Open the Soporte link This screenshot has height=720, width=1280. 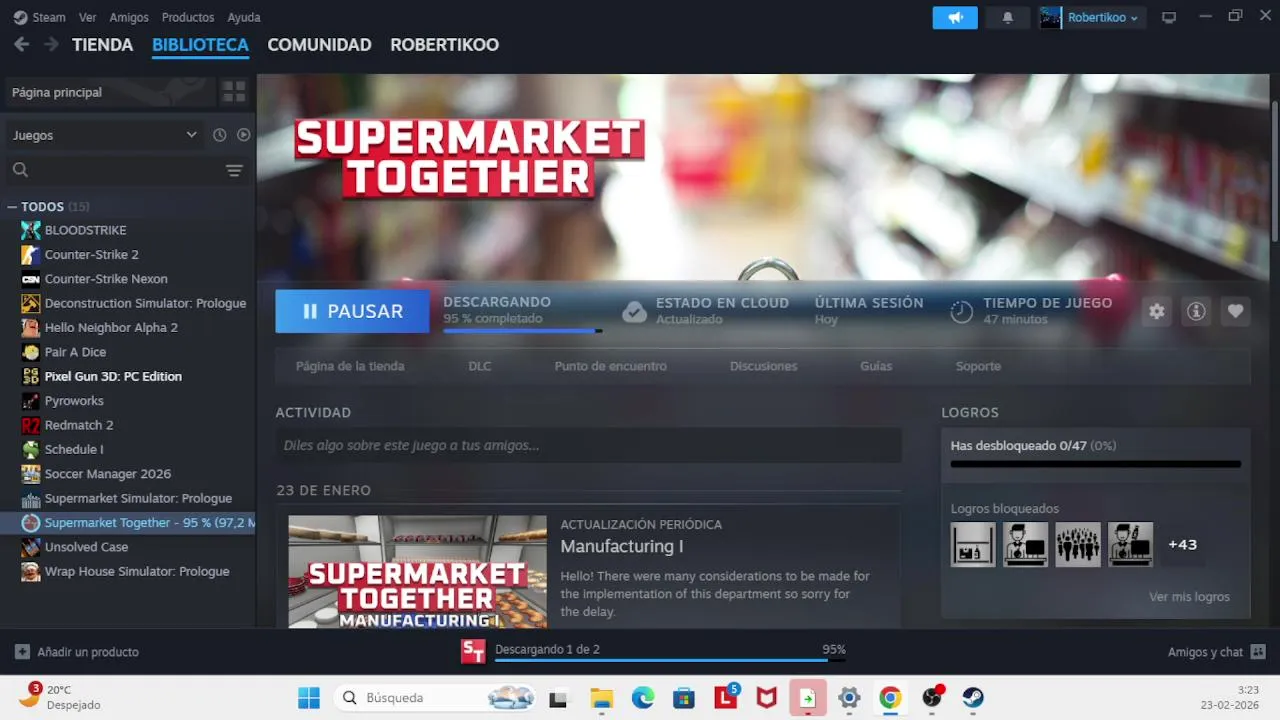tap(978, 366)
